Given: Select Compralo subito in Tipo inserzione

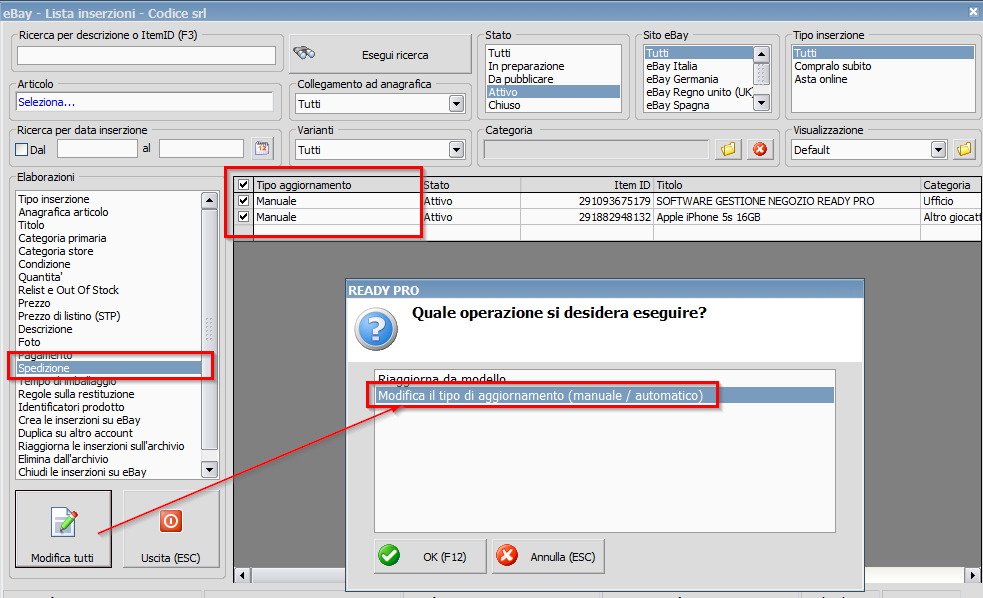Looking at the screenshot, I should [883, 66].
